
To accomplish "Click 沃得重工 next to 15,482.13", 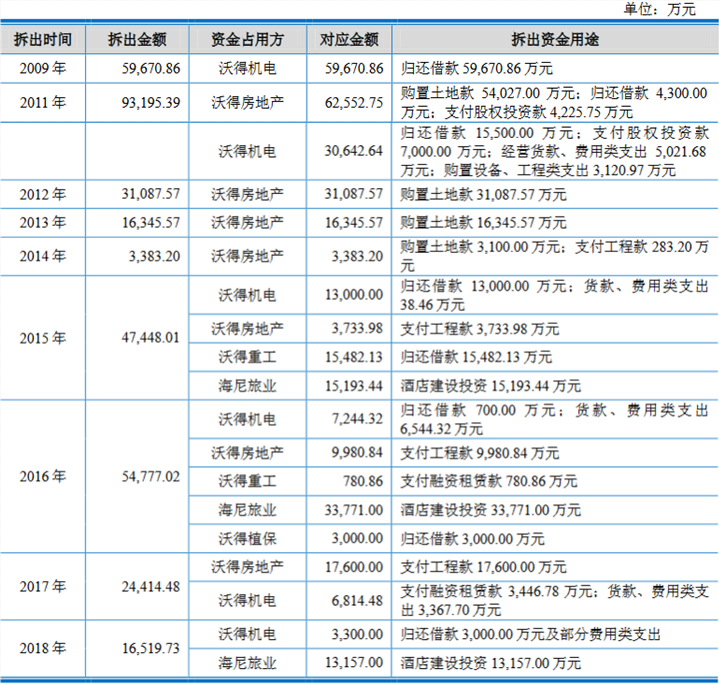I will coord(248,357).
